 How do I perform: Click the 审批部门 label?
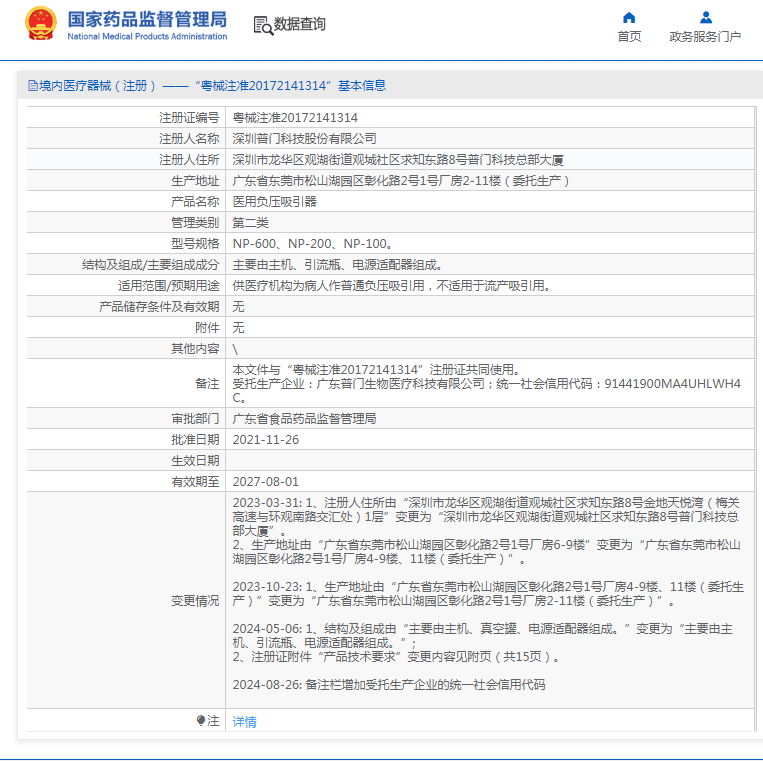coord(195,418)
